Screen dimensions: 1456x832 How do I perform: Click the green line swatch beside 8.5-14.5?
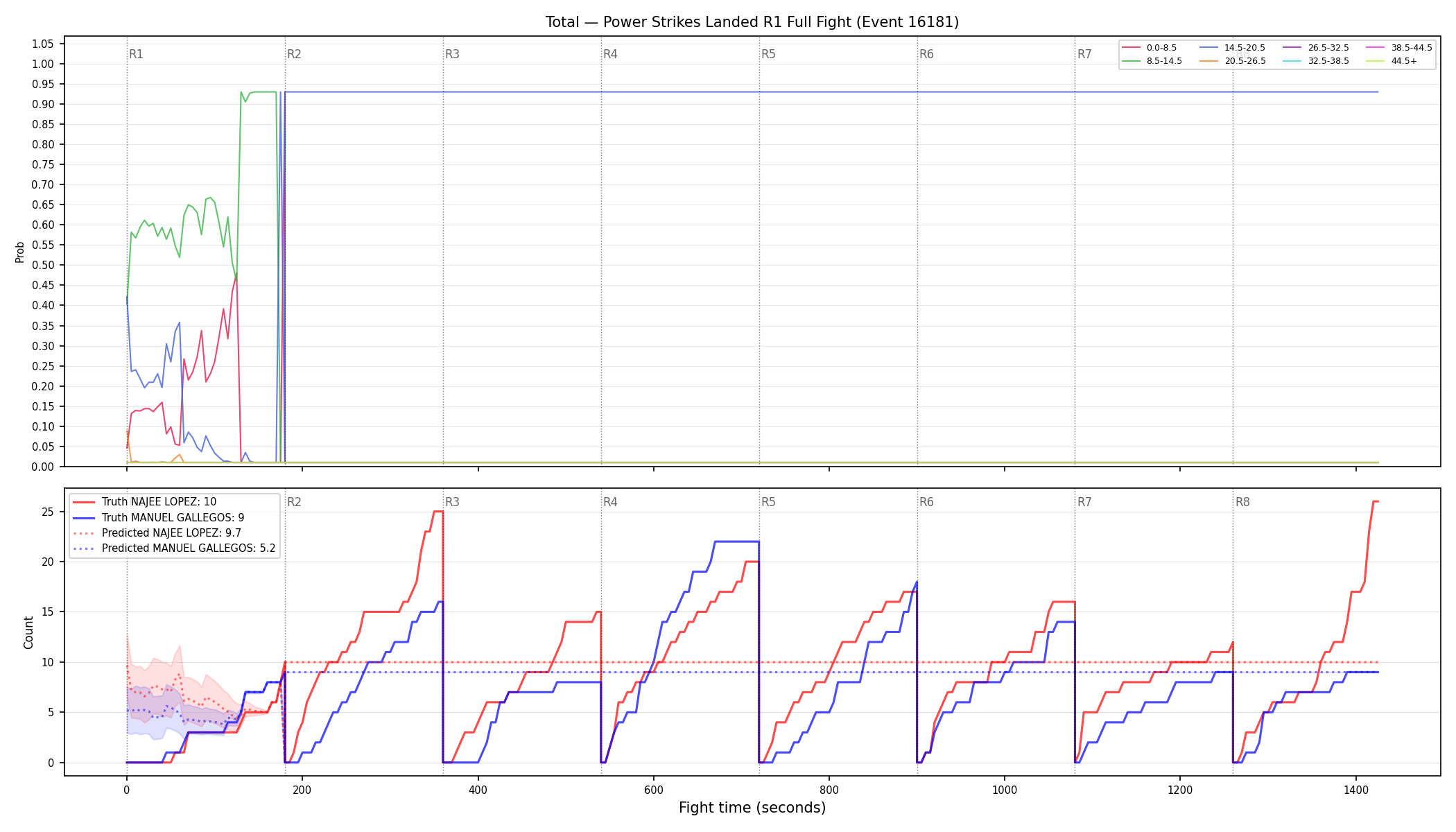point(1132,61)
